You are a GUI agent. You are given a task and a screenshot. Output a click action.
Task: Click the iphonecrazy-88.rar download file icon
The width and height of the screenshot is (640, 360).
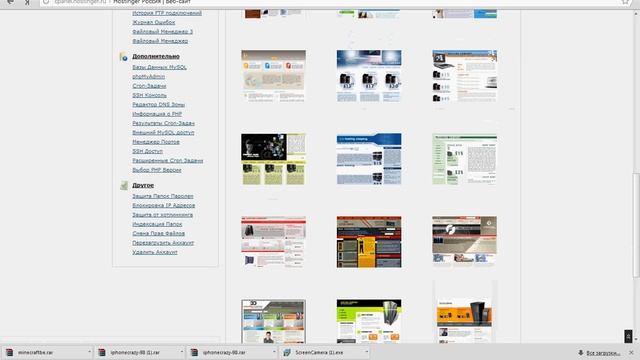click(x=195, y=352)
